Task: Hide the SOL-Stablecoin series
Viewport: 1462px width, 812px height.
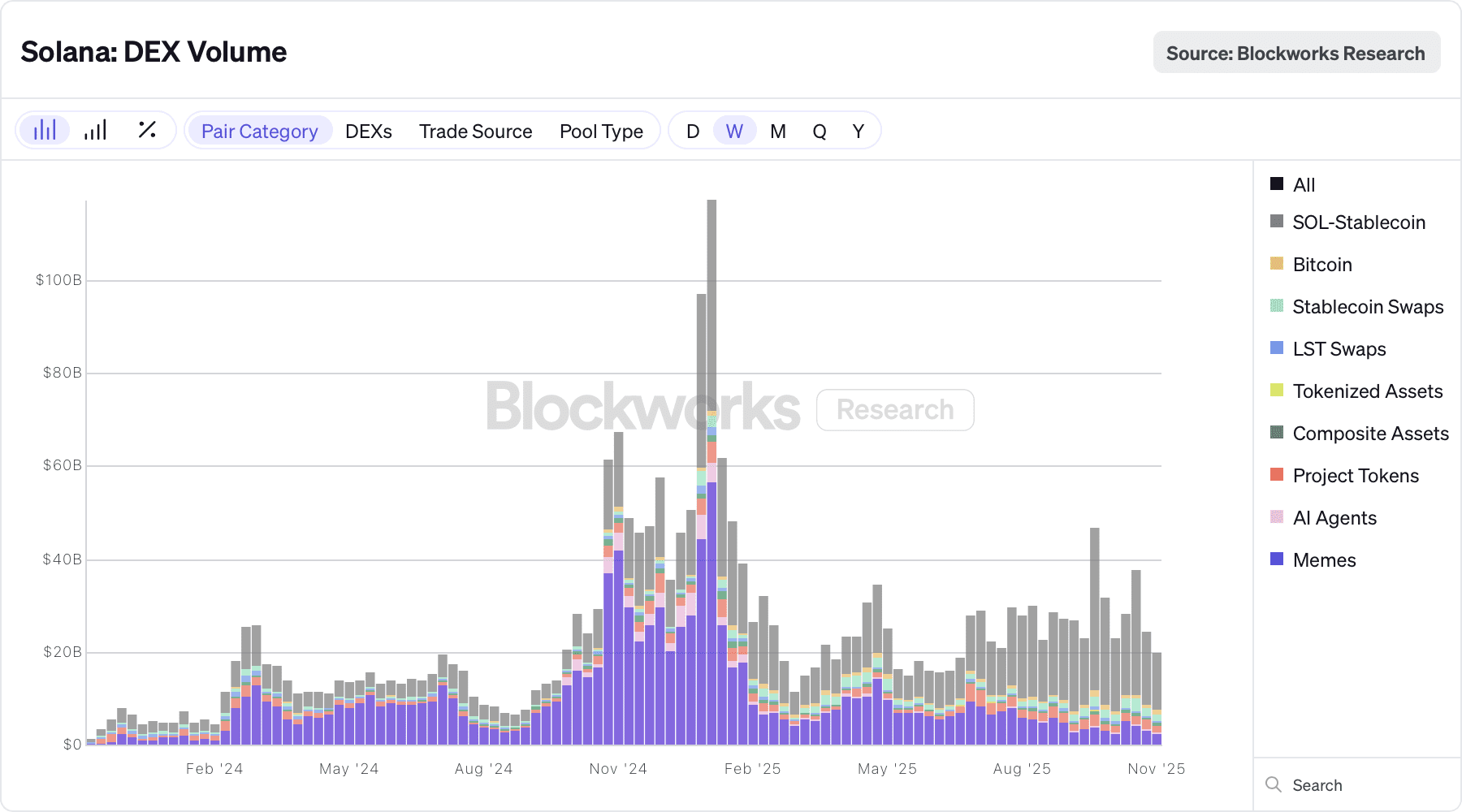Action: pyautogui.click(x=1358, y=222)
